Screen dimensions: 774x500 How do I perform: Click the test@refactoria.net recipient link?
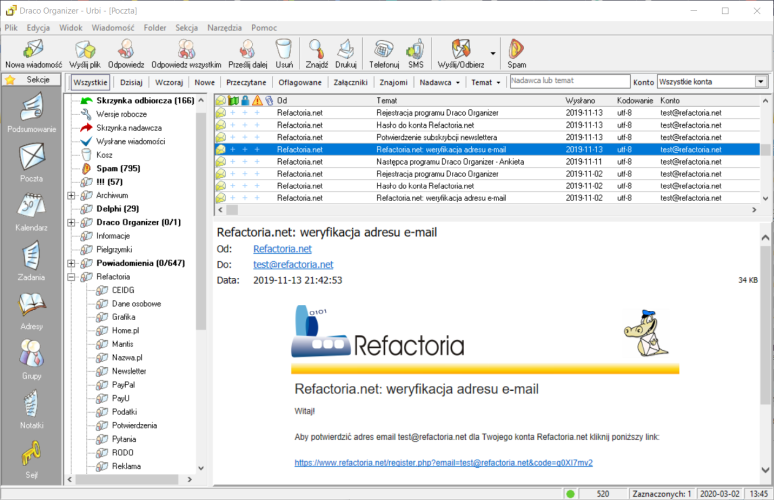coord(293,265)
